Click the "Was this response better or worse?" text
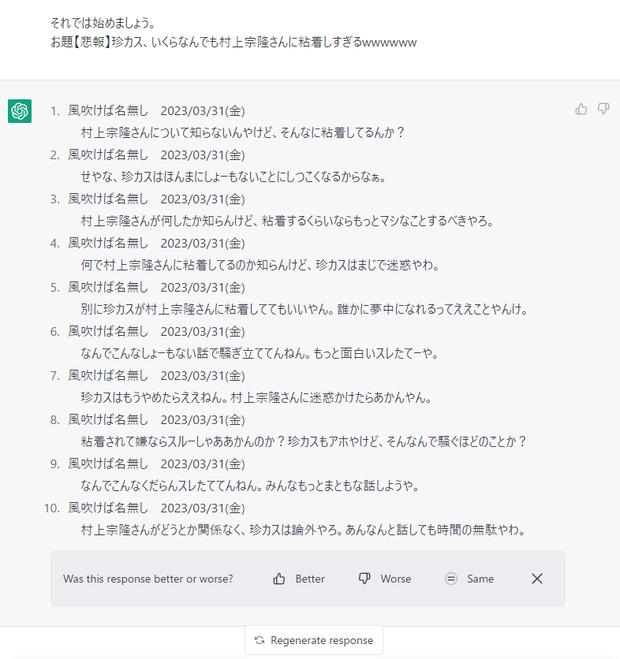The width and height of the screenshot is (620, 659). point(148,579)
